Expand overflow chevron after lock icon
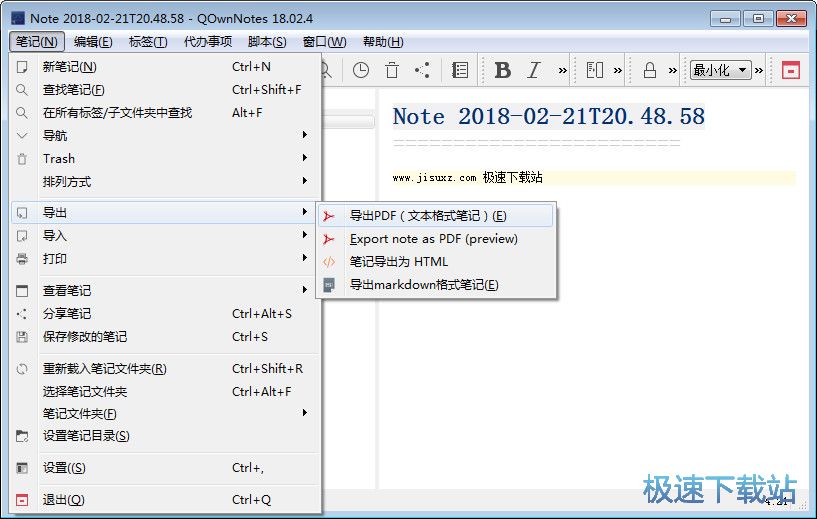The image size is (817, 519). coord(673,70)
